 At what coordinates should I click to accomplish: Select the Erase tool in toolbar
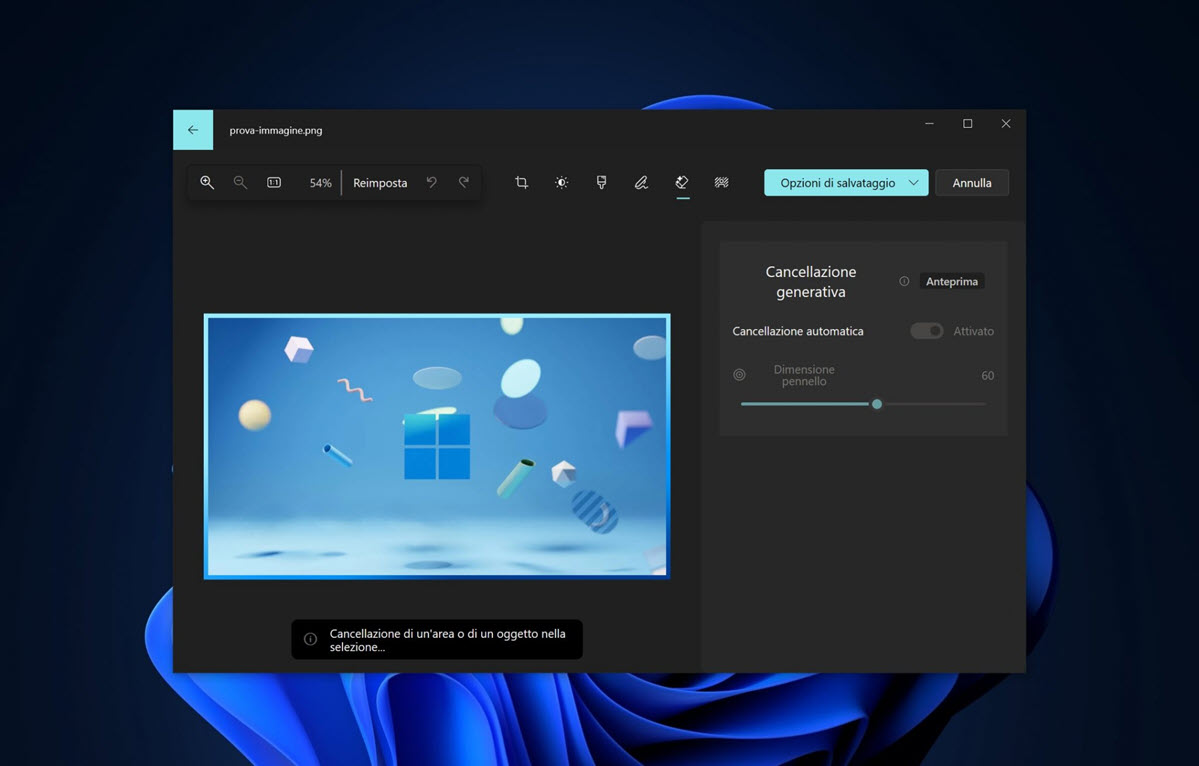pos(682,183)
